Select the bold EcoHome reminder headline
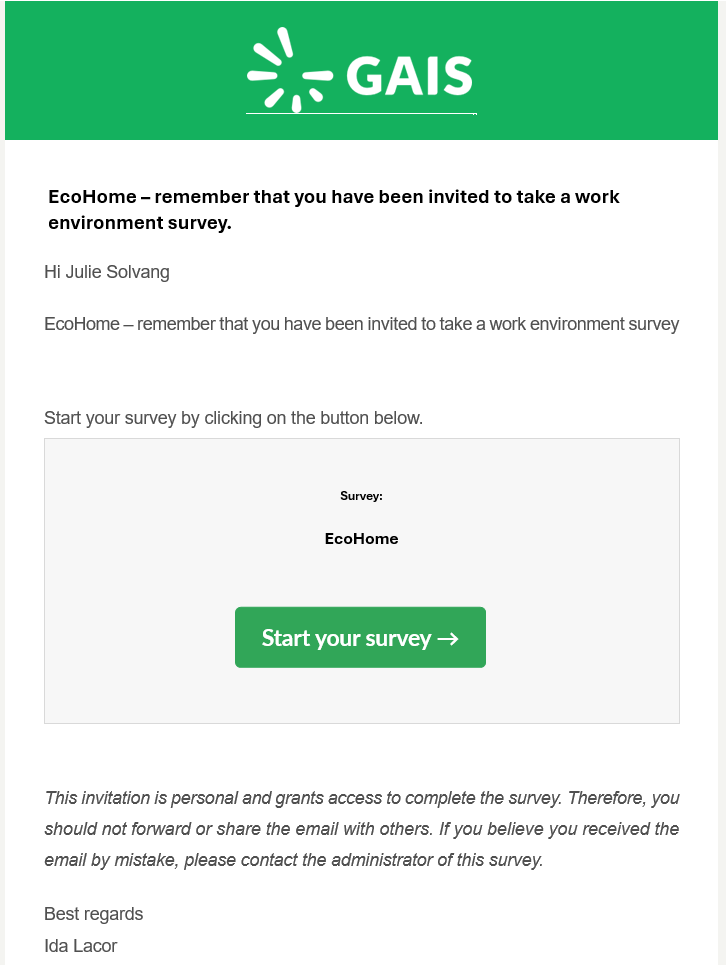Image resolution: width=726 pixels, height=965 pixels. (x=333, y=209)
